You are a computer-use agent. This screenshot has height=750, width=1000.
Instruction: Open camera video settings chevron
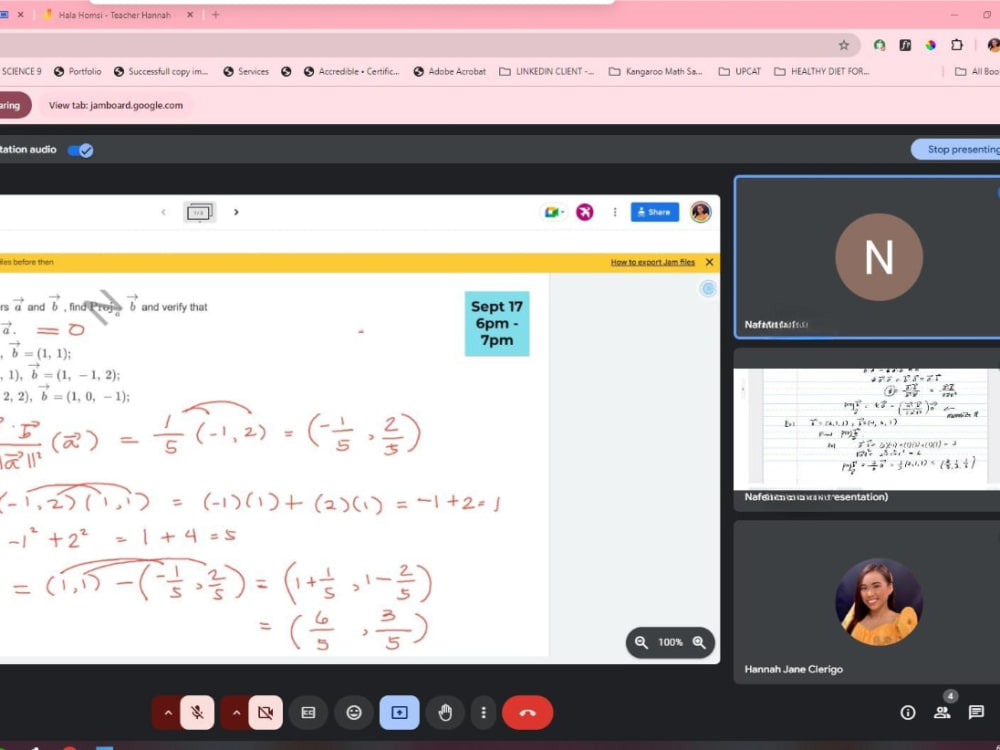point(236,712)
